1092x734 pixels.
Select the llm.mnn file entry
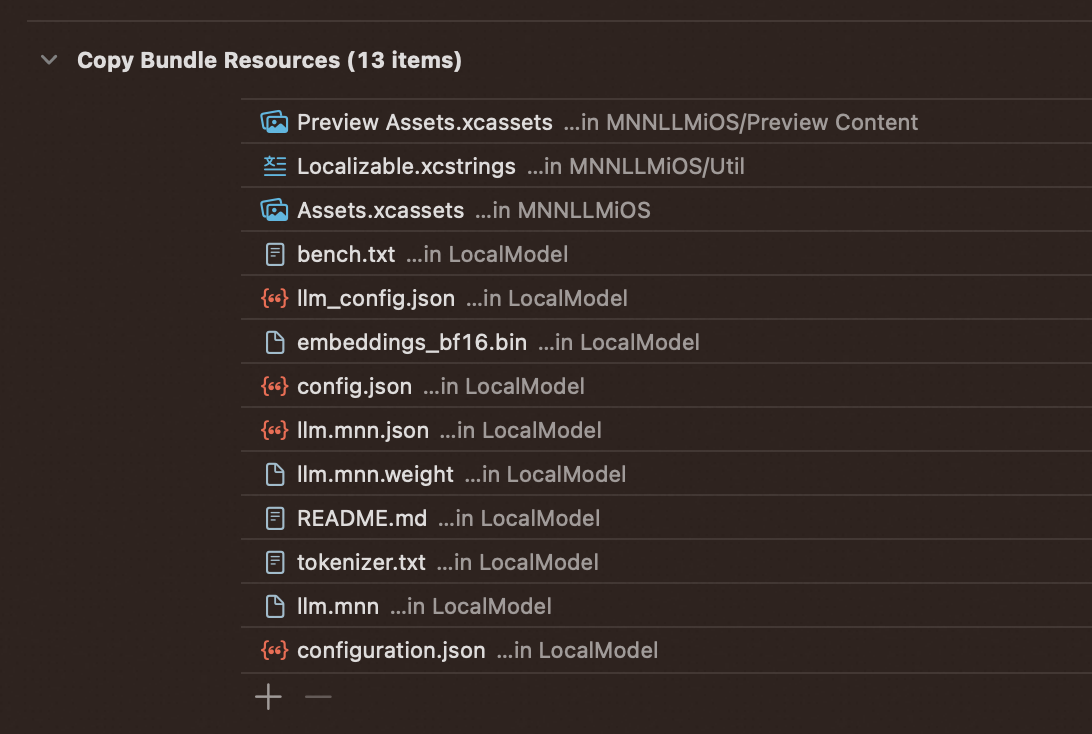coord(338,606)
